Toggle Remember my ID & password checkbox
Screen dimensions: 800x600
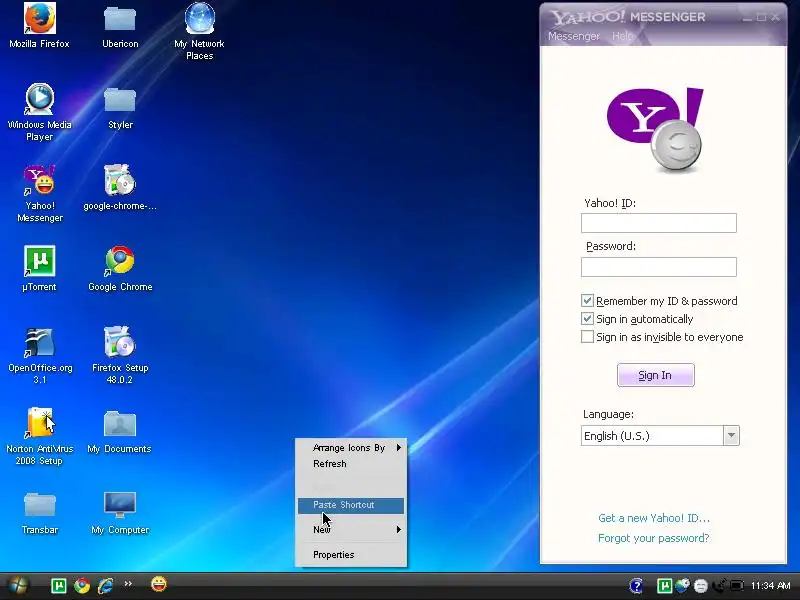[587, 301]
